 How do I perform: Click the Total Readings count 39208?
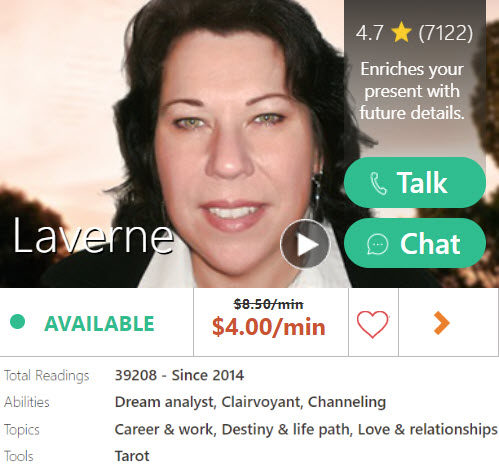136,375
